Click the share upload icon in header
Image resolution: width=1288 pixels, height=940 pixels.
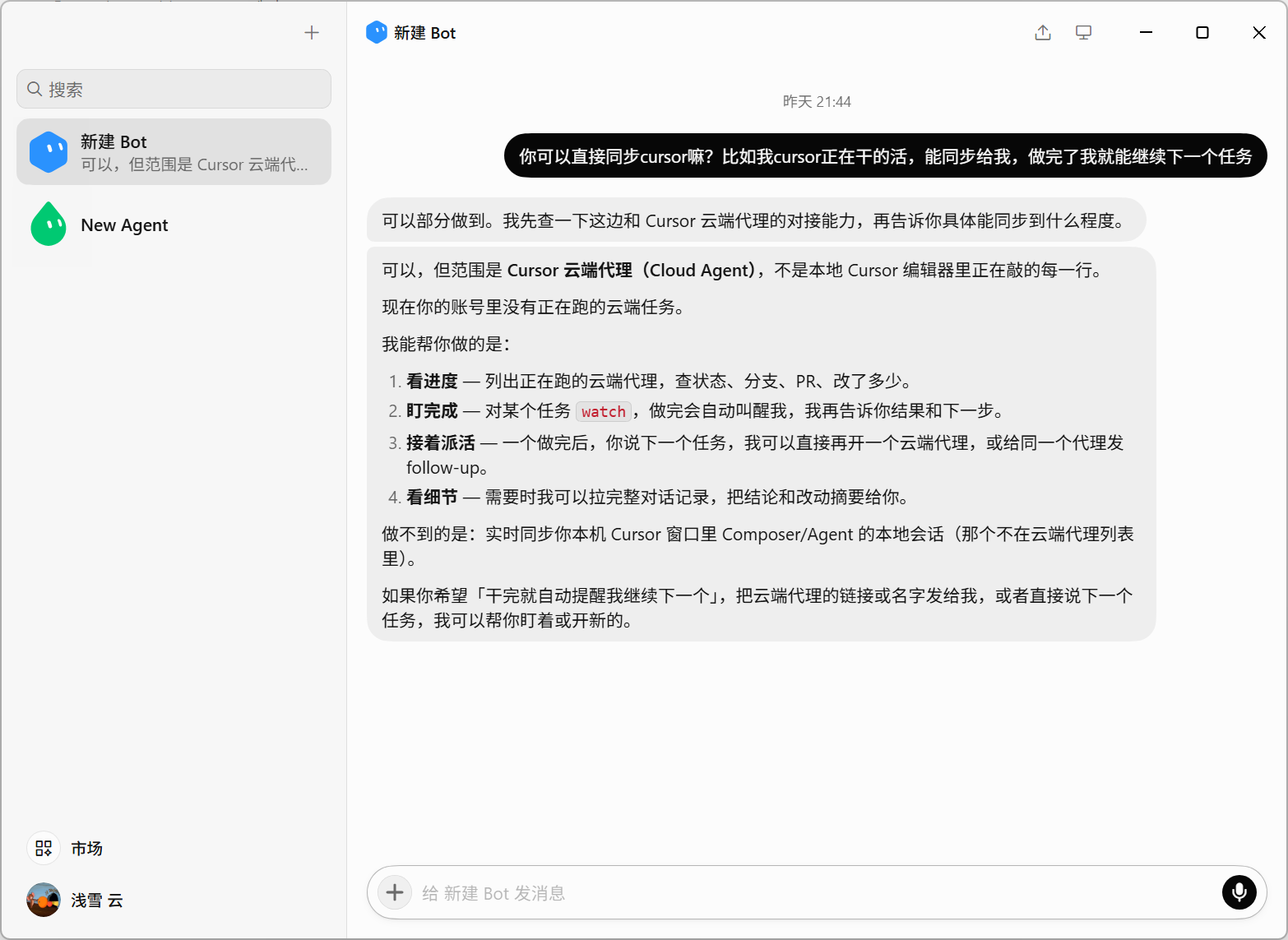1043,33
